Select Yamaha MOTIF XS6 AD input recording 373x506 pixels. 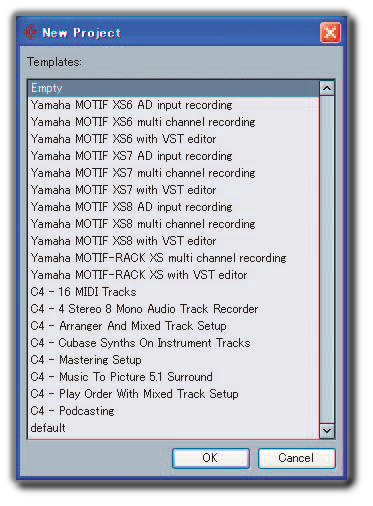click(x=174, y=105)
